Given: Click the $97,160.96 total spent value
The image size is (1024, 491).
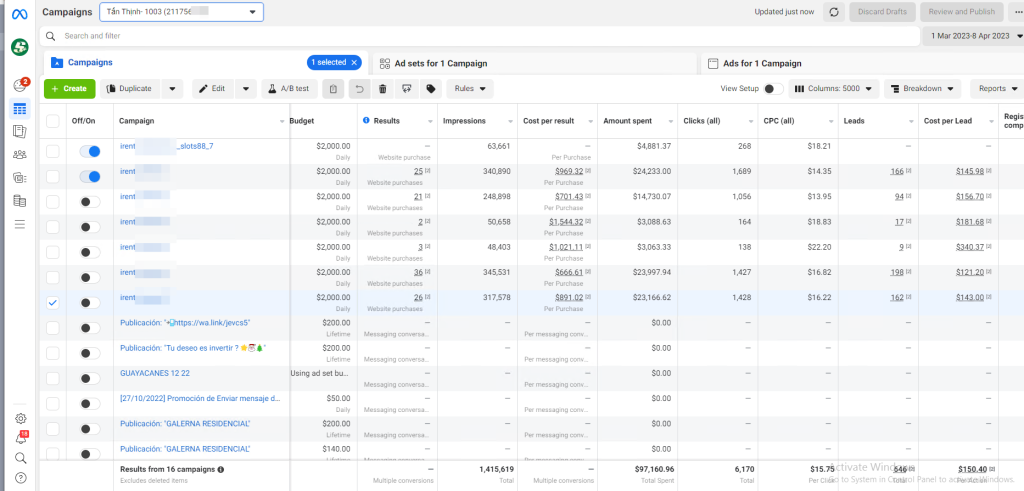Looking at the screenshot, I should coord(653,469).
